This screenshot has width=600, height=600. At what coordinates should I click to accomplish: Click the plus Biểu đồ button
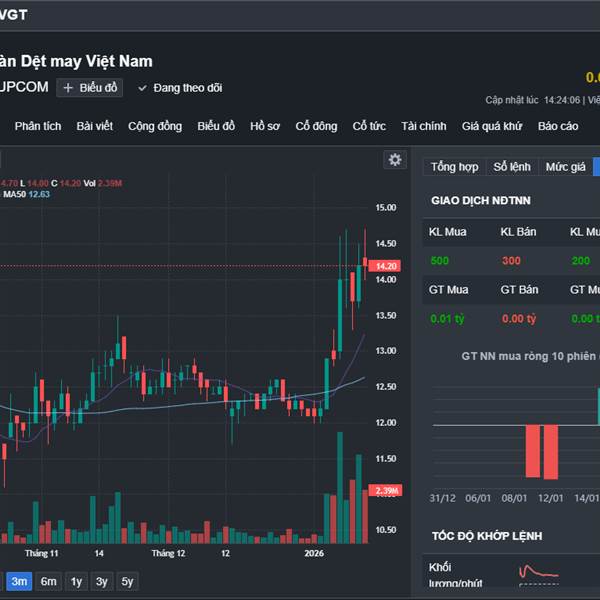click(90, 88)
